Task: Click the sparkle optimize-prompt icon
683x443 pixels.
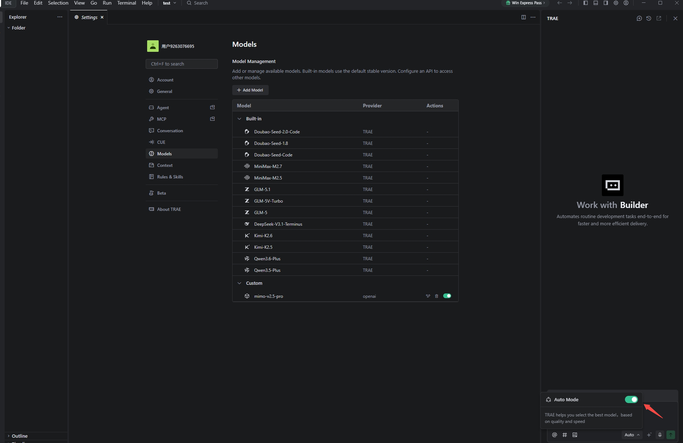Action: [649, 435]
